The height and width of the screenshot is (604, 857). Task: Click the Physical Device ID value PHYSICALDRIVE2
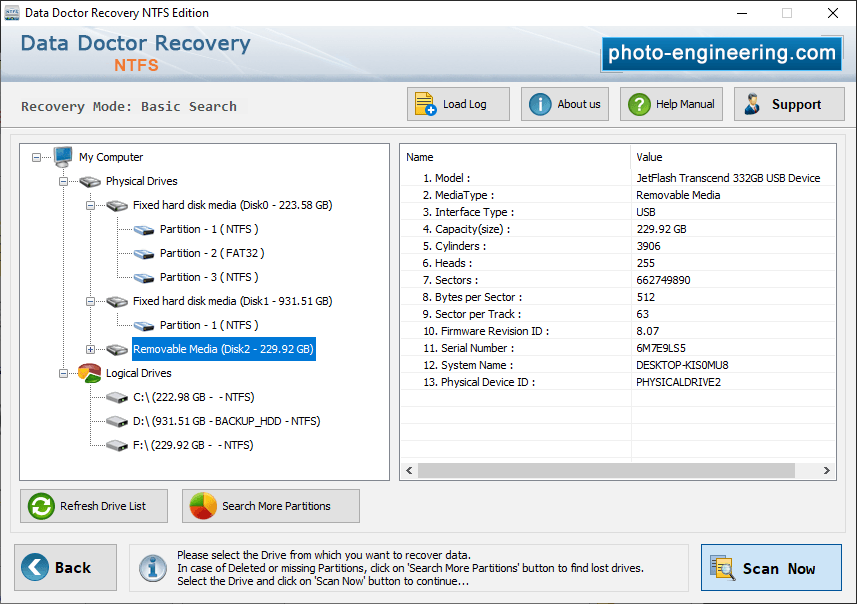point(678,382)
